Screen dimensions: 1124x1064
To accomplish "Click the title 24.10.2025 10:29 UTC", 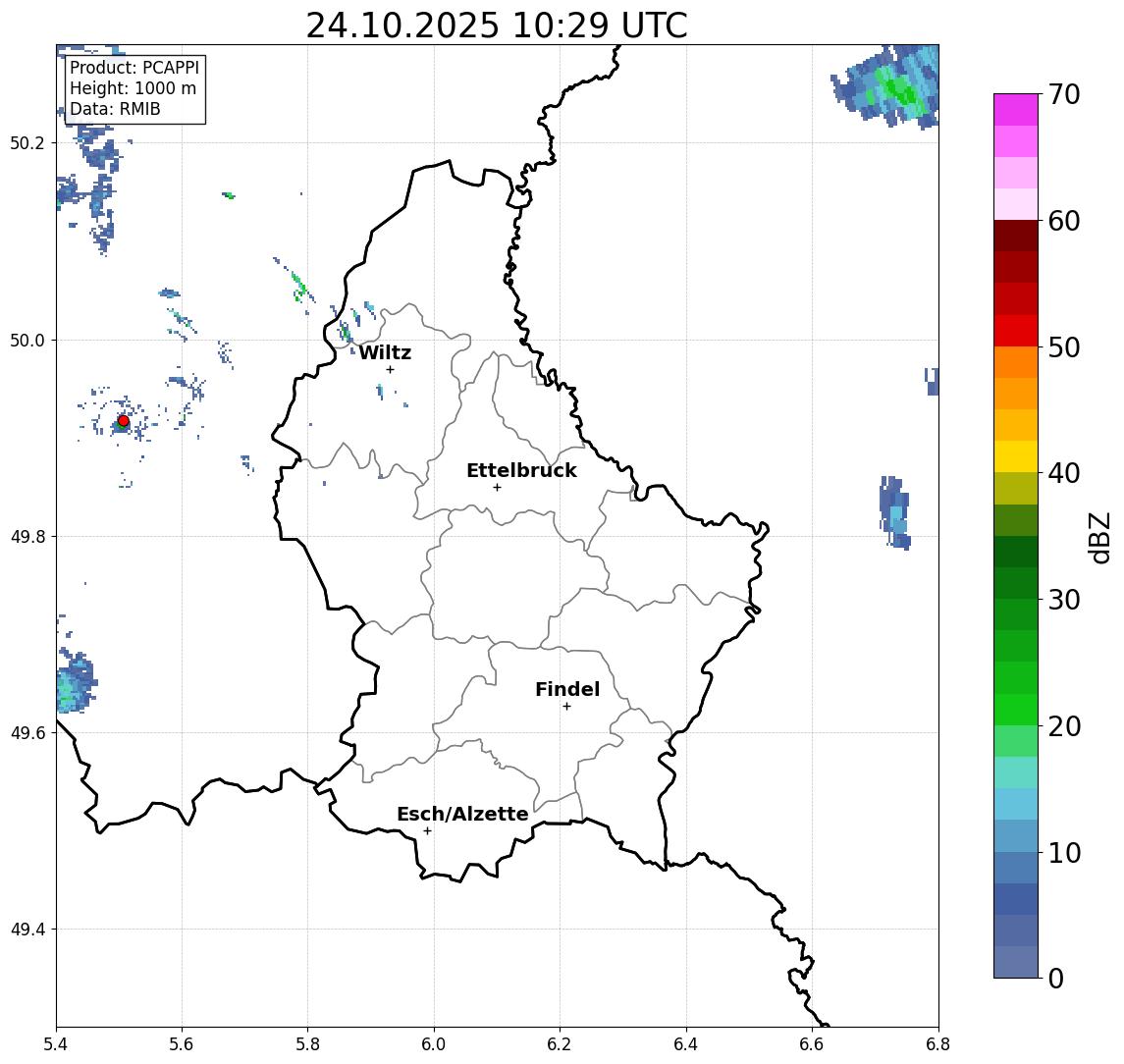I will pyautogui.click(x=497, y=26).
